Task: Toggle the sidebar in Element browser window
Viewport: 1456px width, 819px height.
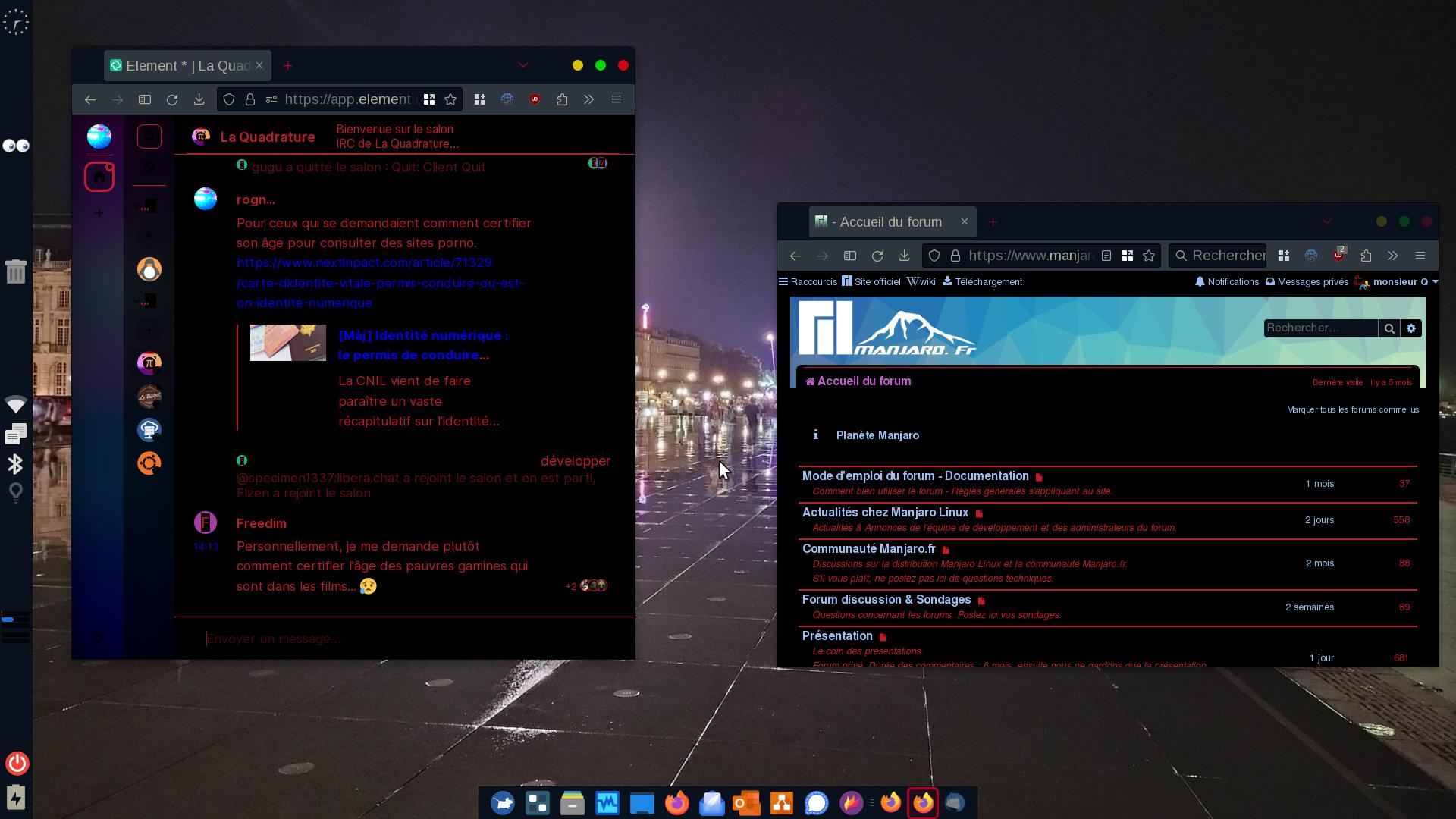Action: (145, 99)
